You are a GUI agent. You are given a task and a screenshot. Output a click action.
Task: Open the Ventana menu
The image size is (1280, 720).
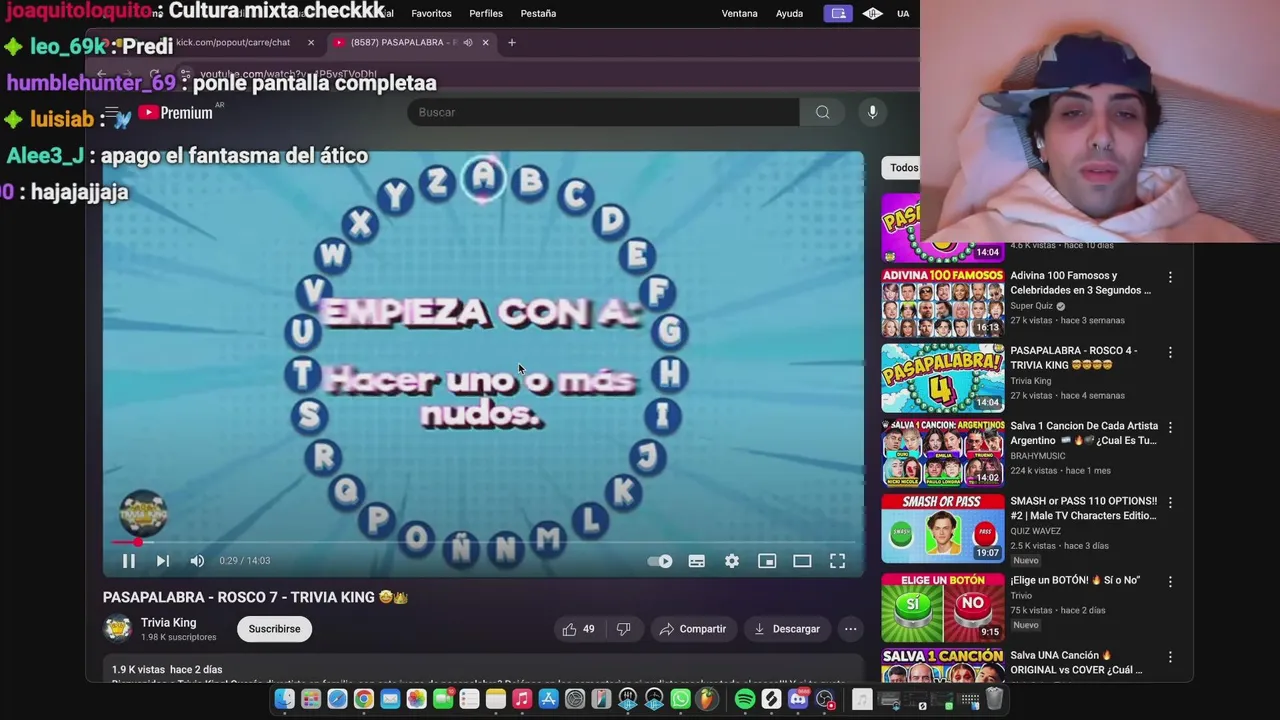pyautogui.click(x=740, y=13)
